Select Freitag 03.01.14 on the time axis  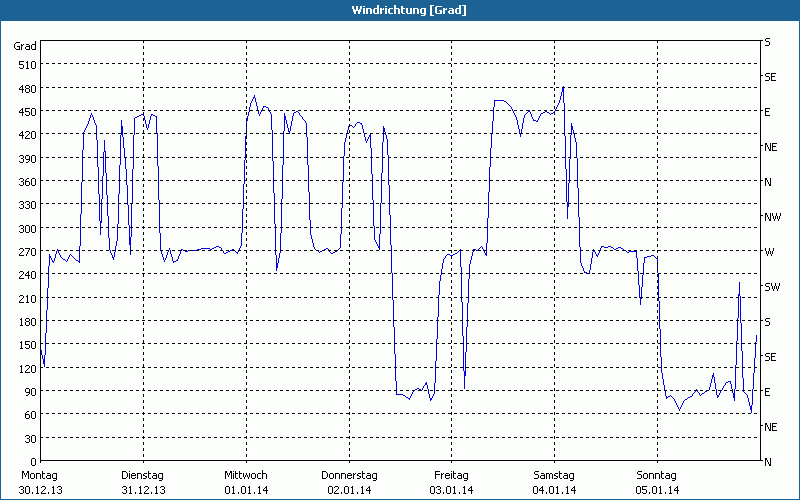pyautogui.click(x=451, y=483)
